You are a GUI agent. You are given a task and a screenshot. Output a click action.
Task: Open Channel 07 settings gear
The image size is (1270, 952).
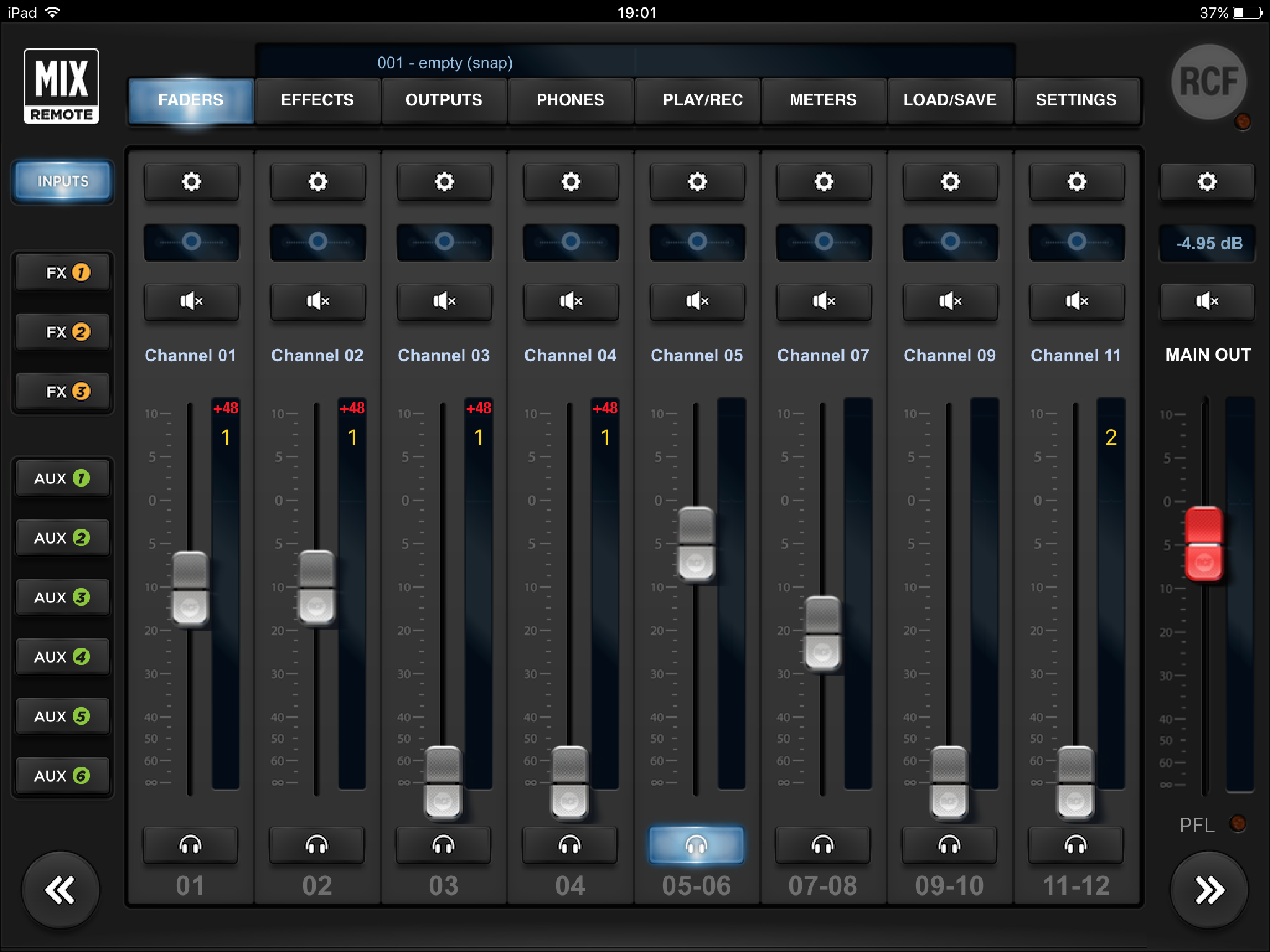824,182
